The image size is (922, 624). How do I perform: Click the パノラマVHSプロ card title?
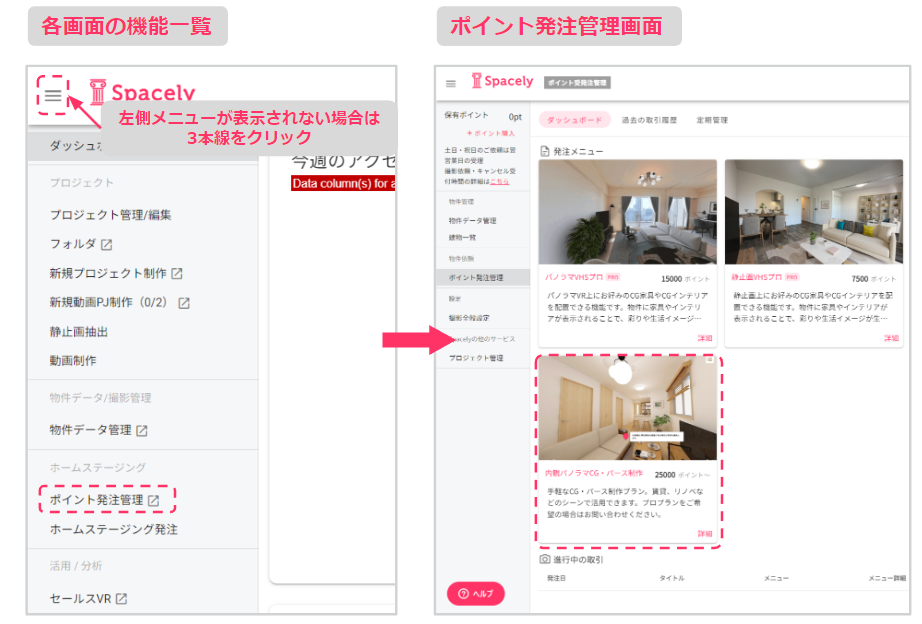pos(574,277)
